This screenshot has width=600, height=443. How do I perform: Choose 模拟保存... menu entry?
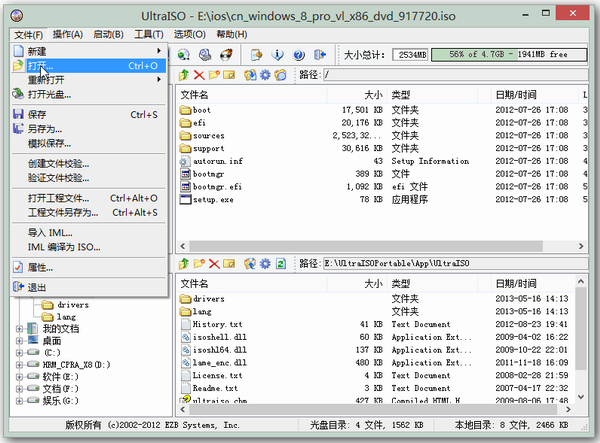click(x=89, y=143)
